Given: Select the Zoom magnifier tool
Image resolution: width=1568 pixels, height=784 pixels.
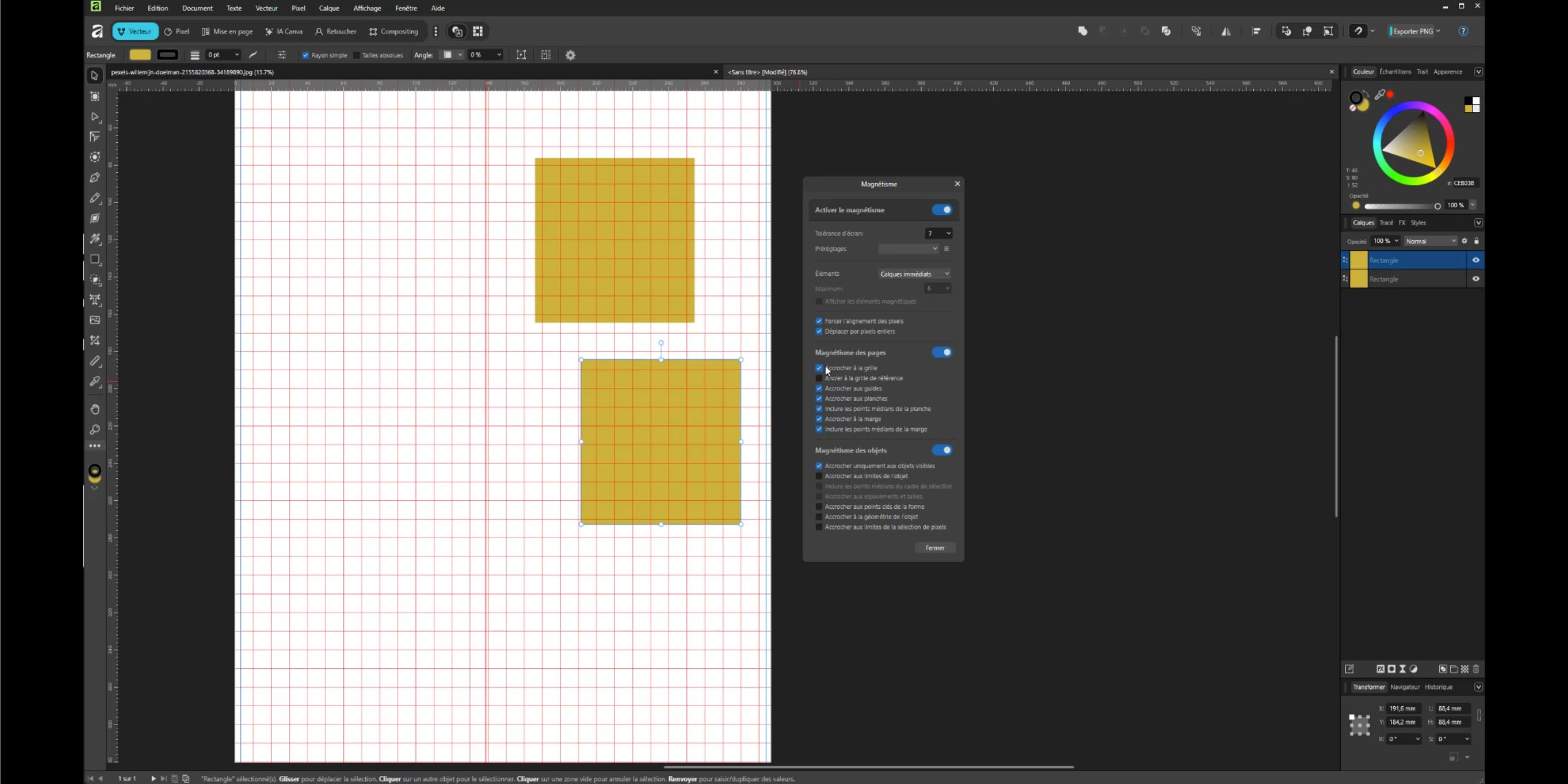Looking at the screenshot, I should [x=94, y=430].
